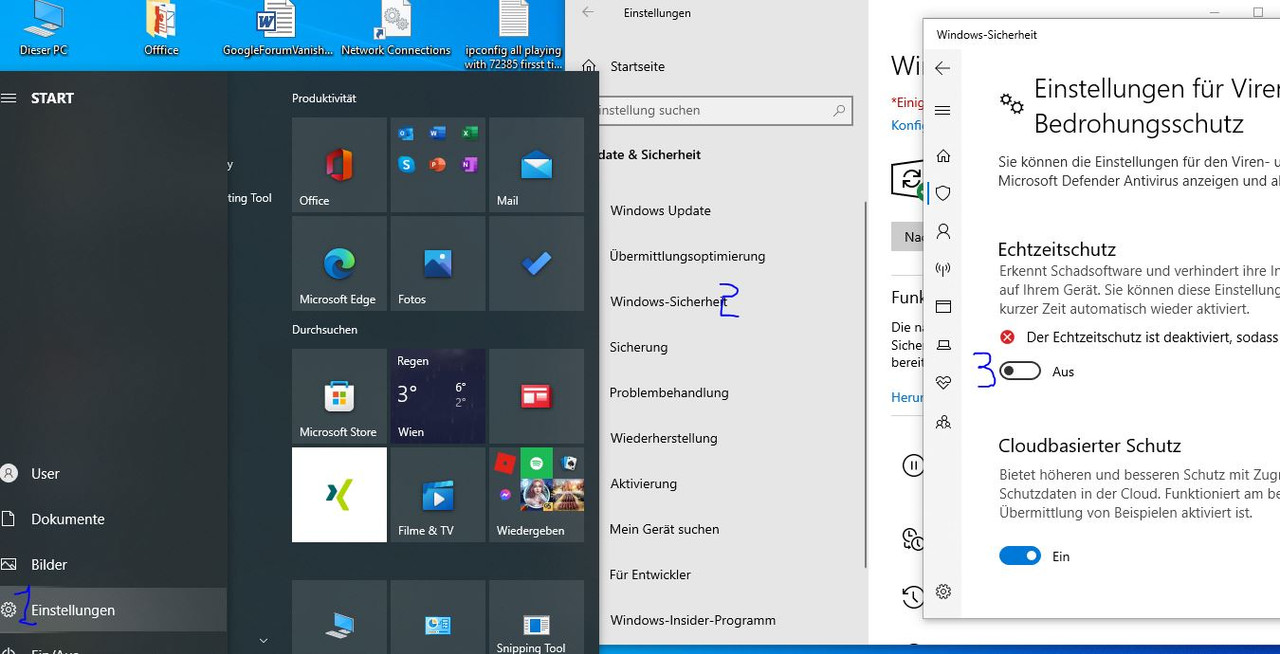Open the Fotos tile
The image size is (1280, 654).
pyautogui.click(x=438, y=264)
